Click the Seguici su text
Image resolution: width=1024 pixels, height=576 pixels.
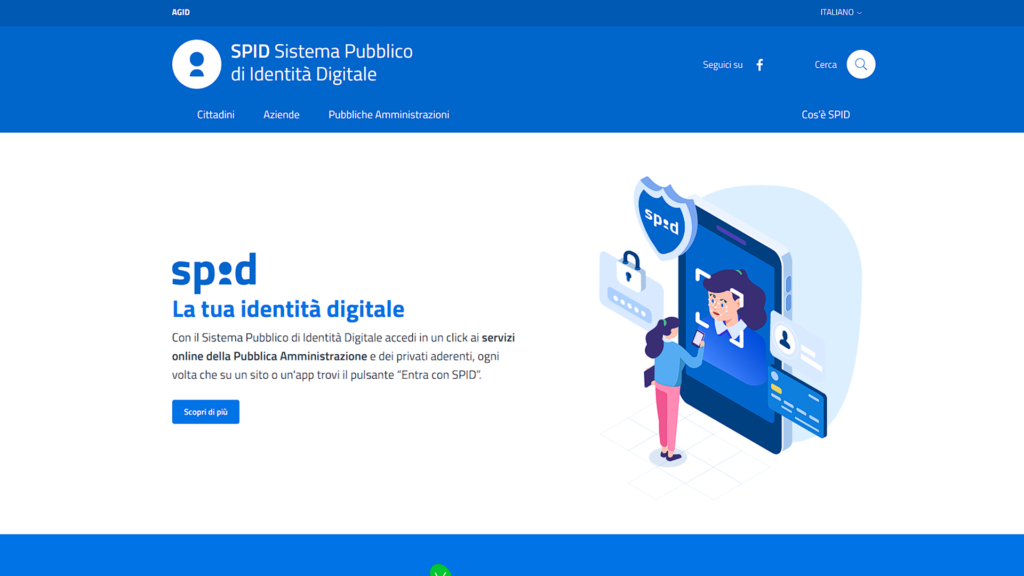click(x=722, y=65)
